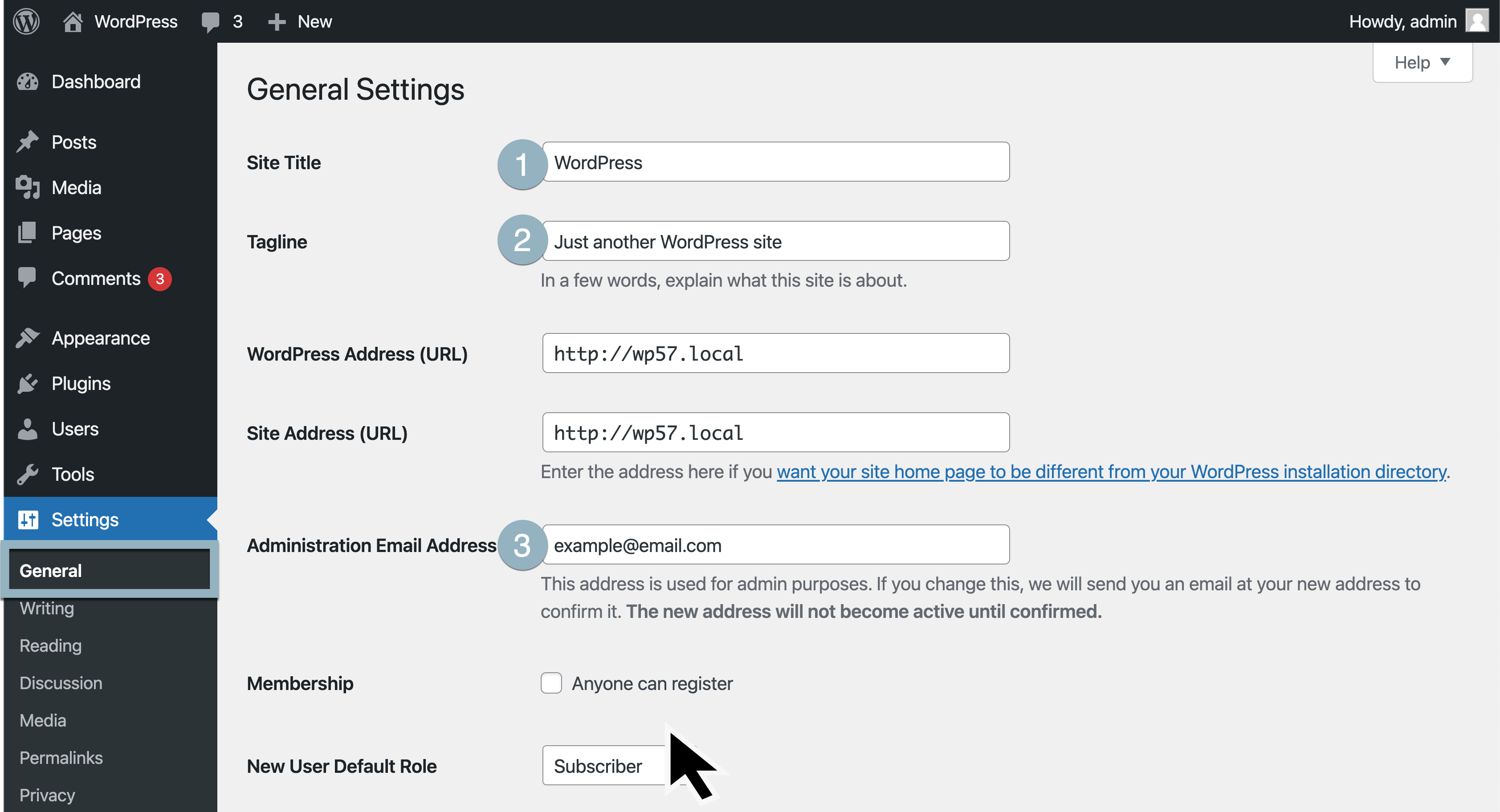Screen dimensions: 1500x812
Task: Click the Tools wrench icon
Action: point(27,475)
